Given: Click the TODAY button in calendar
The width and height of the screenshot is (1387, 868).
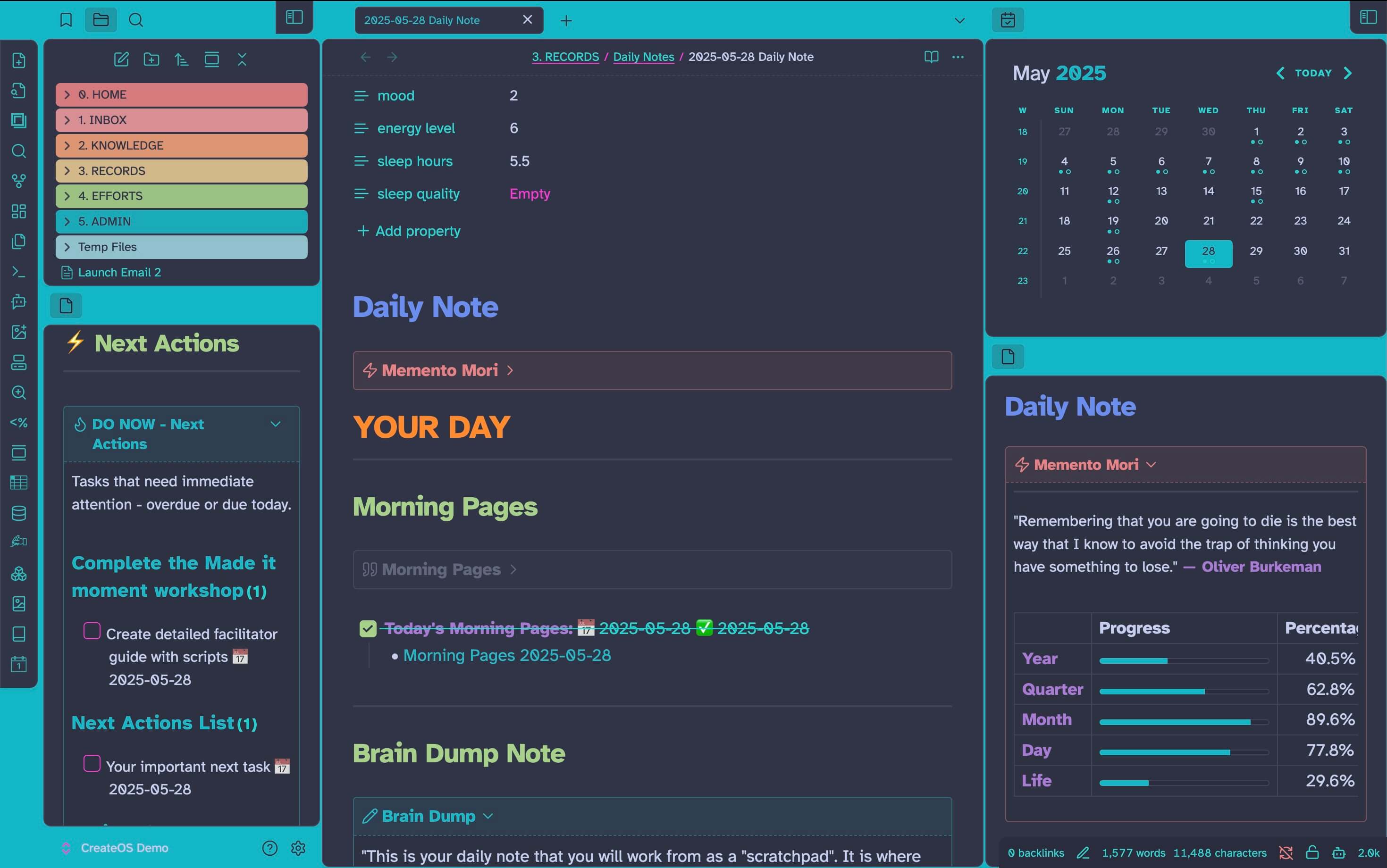Looking at the screenshot, I should click(1313, 73).
